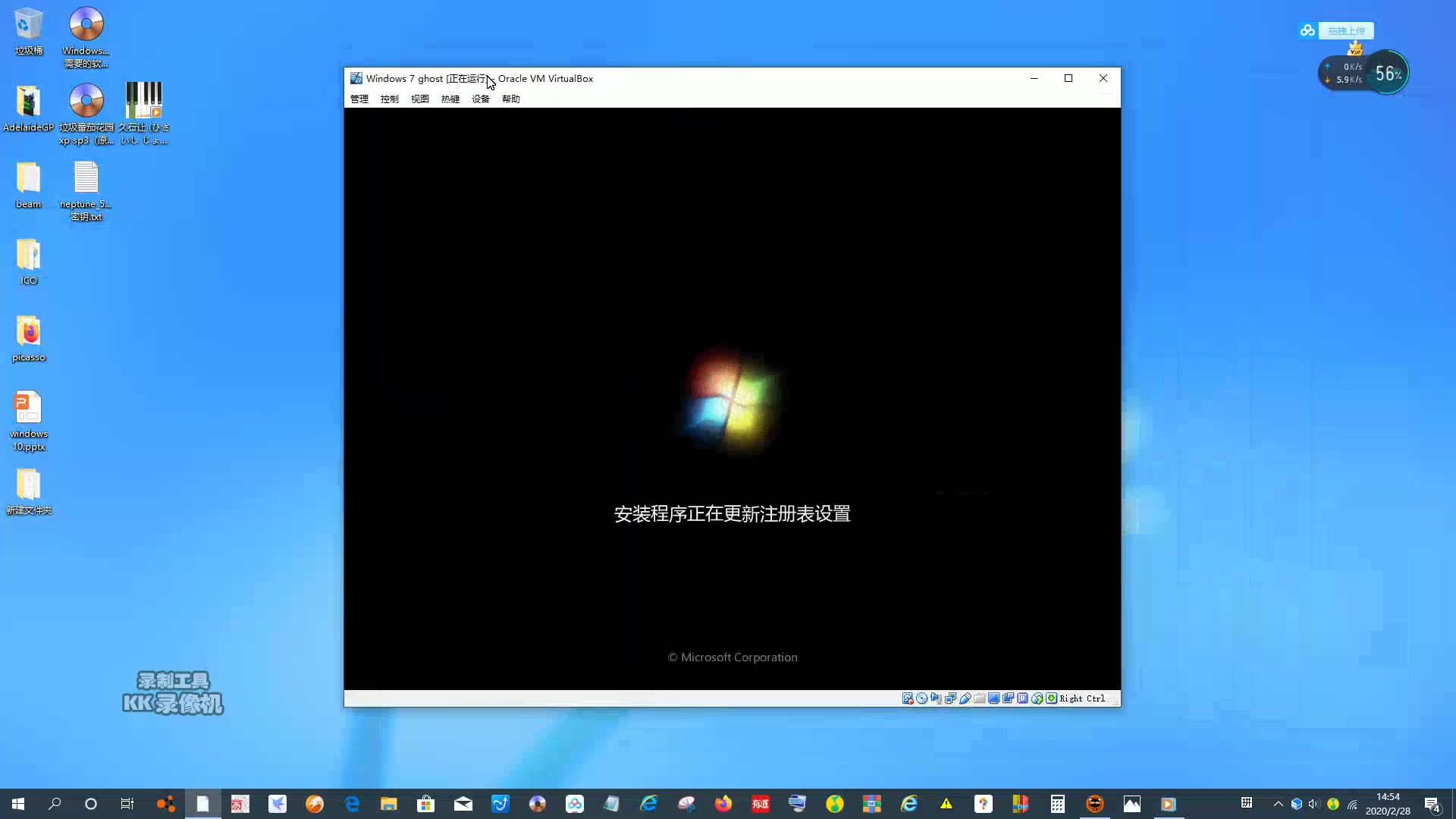Viewport: 1456px width, 819px height.
Task: Open the 帮助 menu in VirtualBox
Action: [x=510, y=99]
